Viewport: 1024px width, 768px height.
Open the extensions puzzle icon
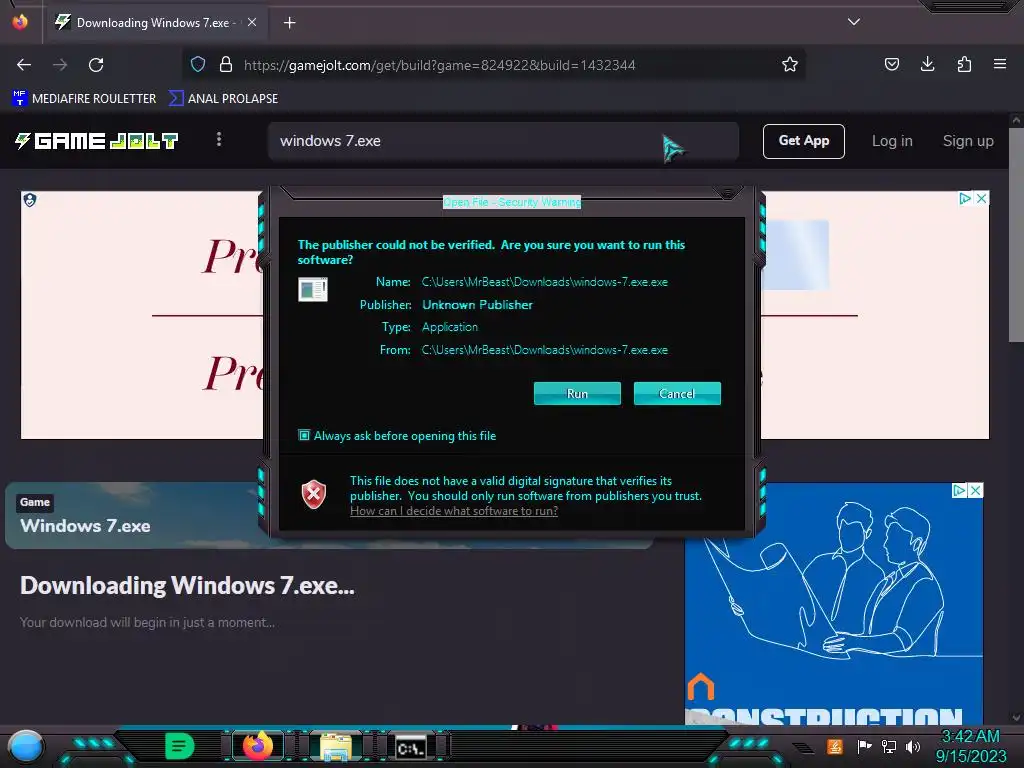(x=964, y=64)
